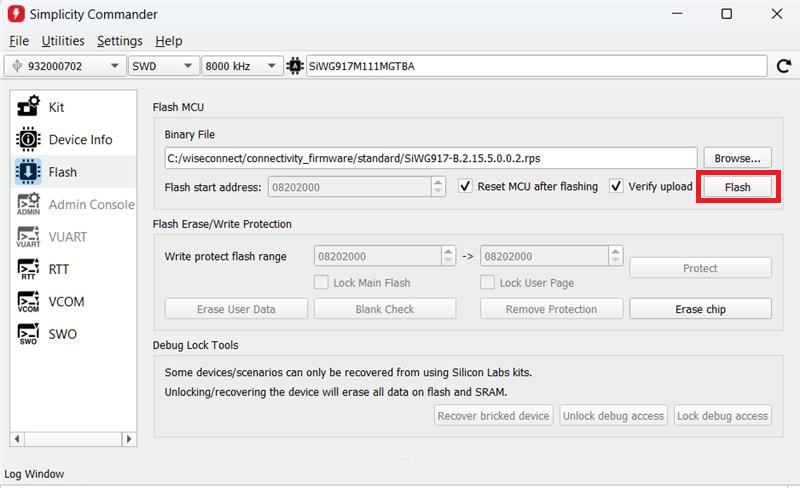Click the USB adapter icon beside 932000702
The width and height of the screenshot is (800, 488).
tap(17, 66)
